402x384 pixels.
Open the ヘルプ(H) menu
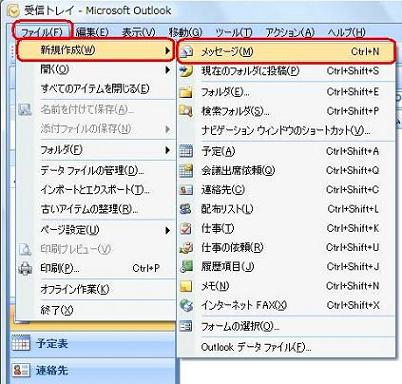(346, 32)
